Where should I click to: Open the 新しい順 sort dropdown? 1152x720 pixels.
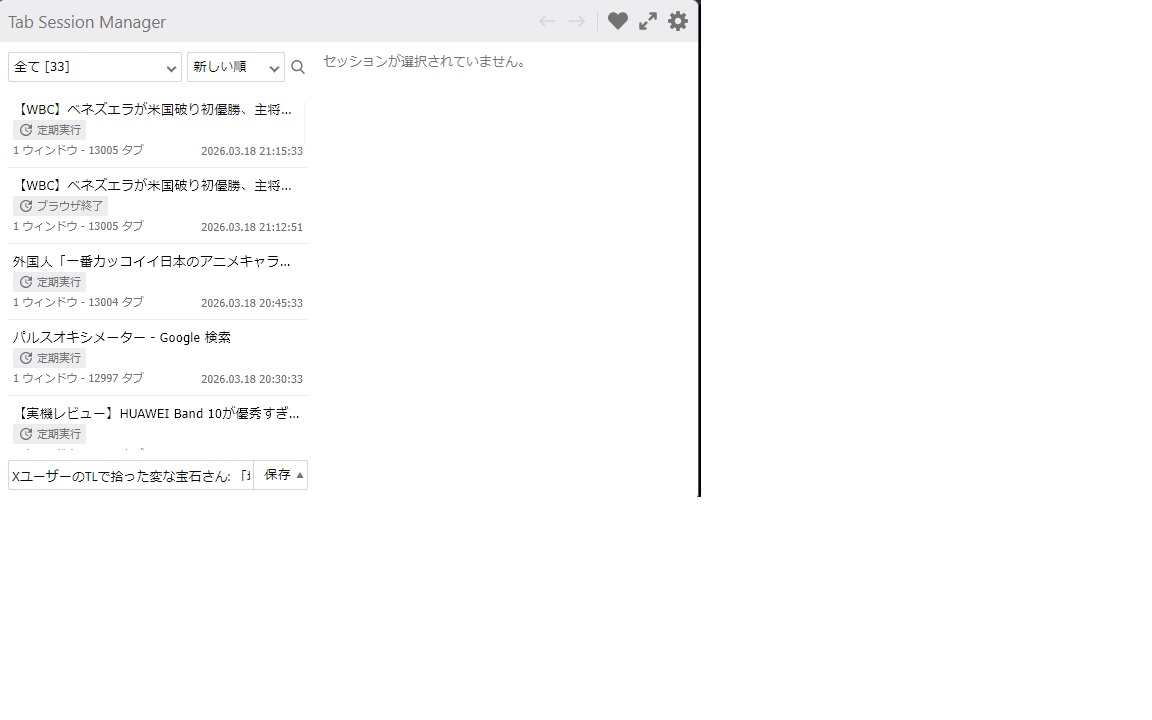(235, 67)
